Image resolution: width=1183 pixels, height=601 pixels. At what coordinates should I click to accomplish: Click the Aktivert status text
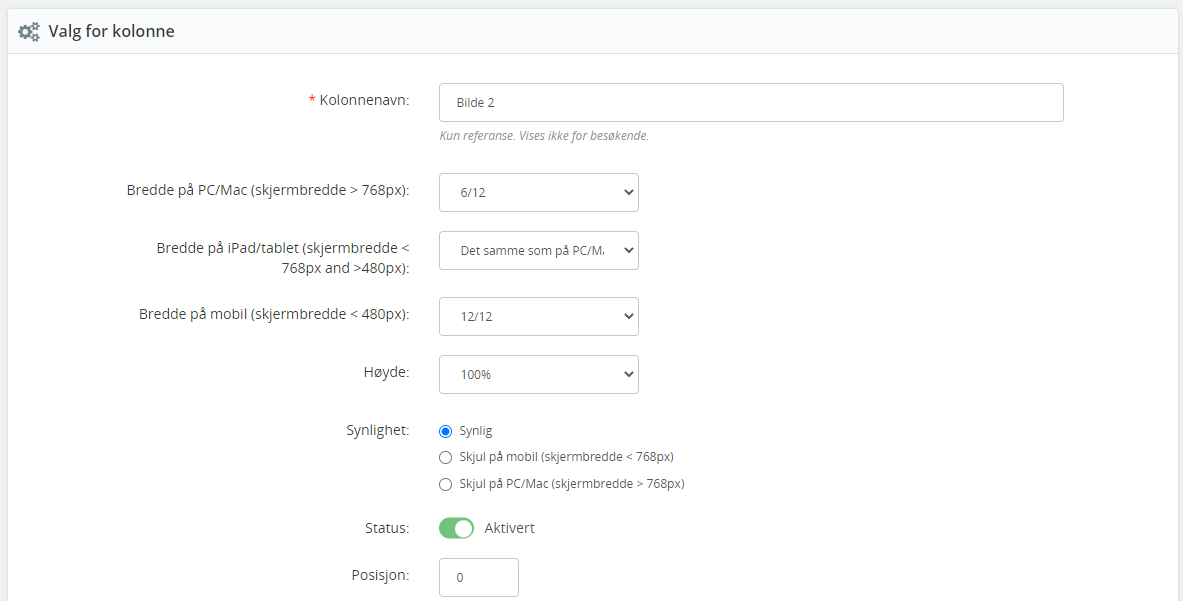[x=509, y=528]
